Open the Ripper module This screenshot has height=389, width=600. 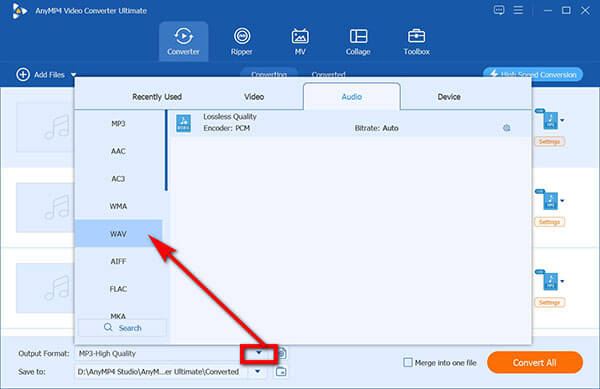coord(241,41)
